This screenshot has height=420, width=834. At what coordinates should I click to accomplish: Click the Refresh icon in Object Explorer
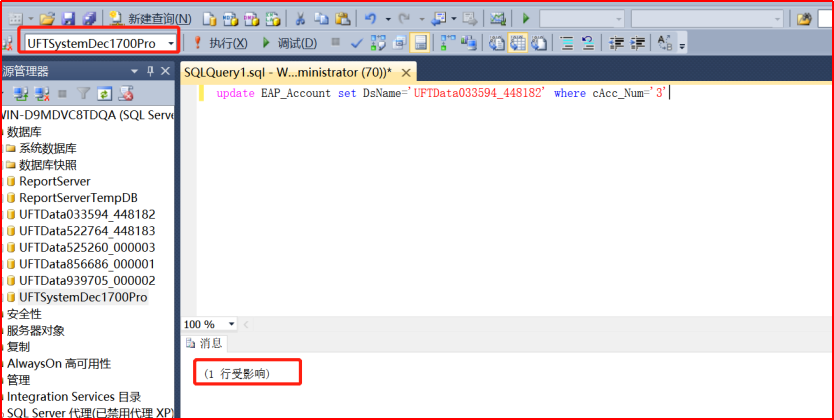105,94
